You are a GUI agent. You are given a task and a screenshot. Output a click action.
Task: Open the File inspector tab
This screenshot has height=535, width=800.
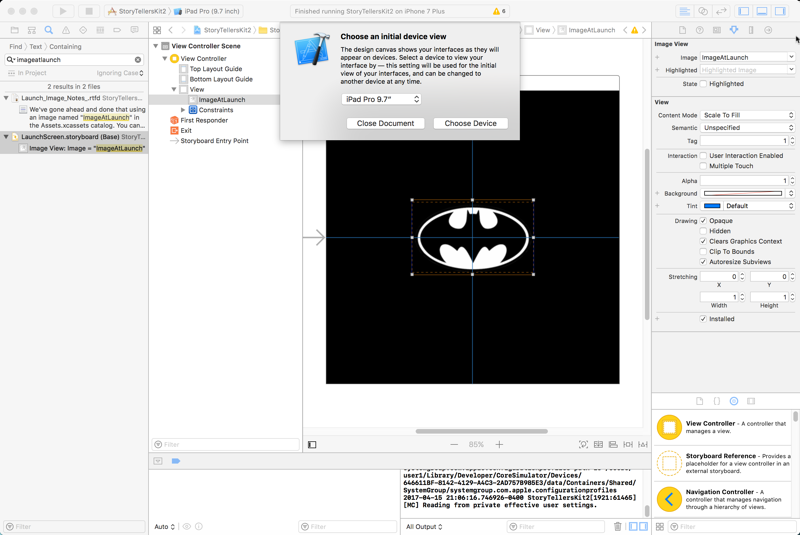682,30
